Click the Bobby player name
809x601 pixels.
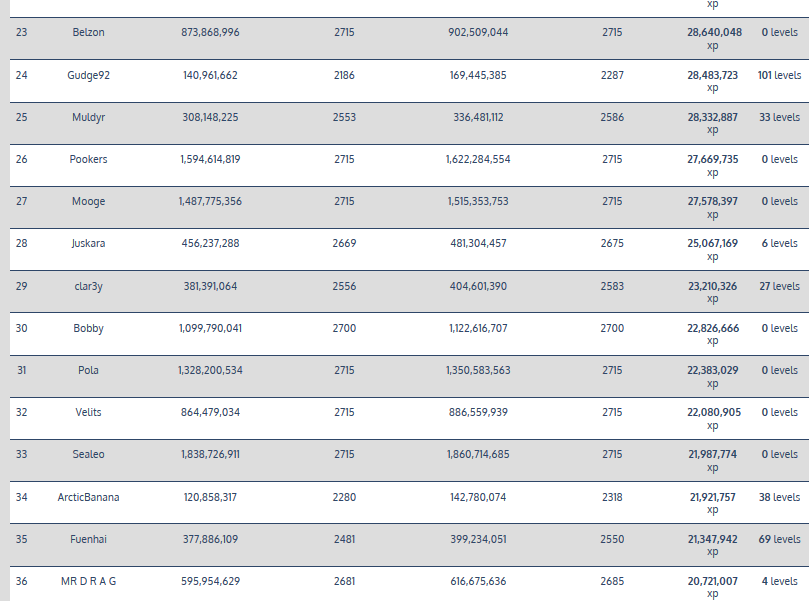pos(88,328)
